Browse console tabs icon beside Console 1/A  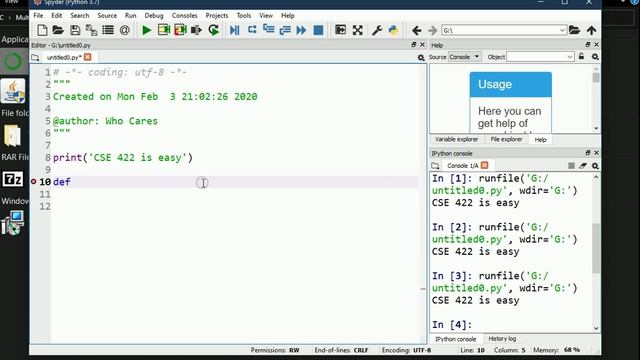pos(435,166)
